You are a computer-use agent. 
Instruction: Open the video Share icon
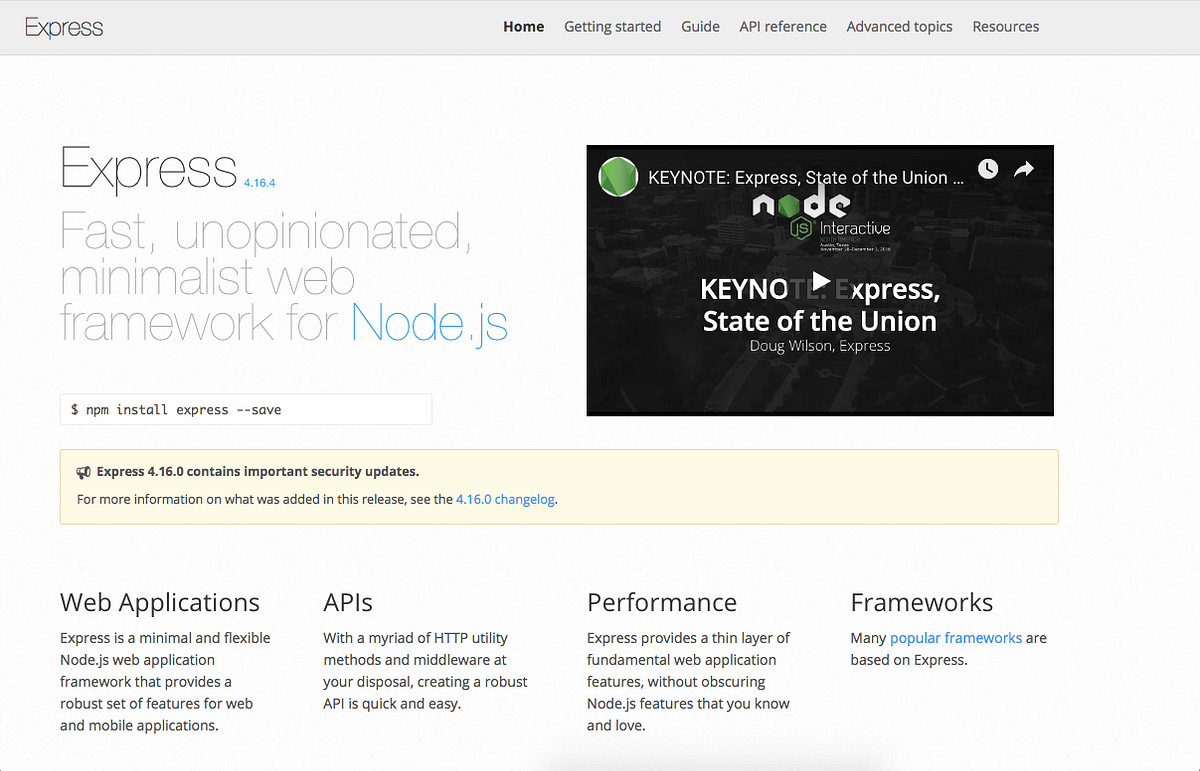(x=1024, y=169)
